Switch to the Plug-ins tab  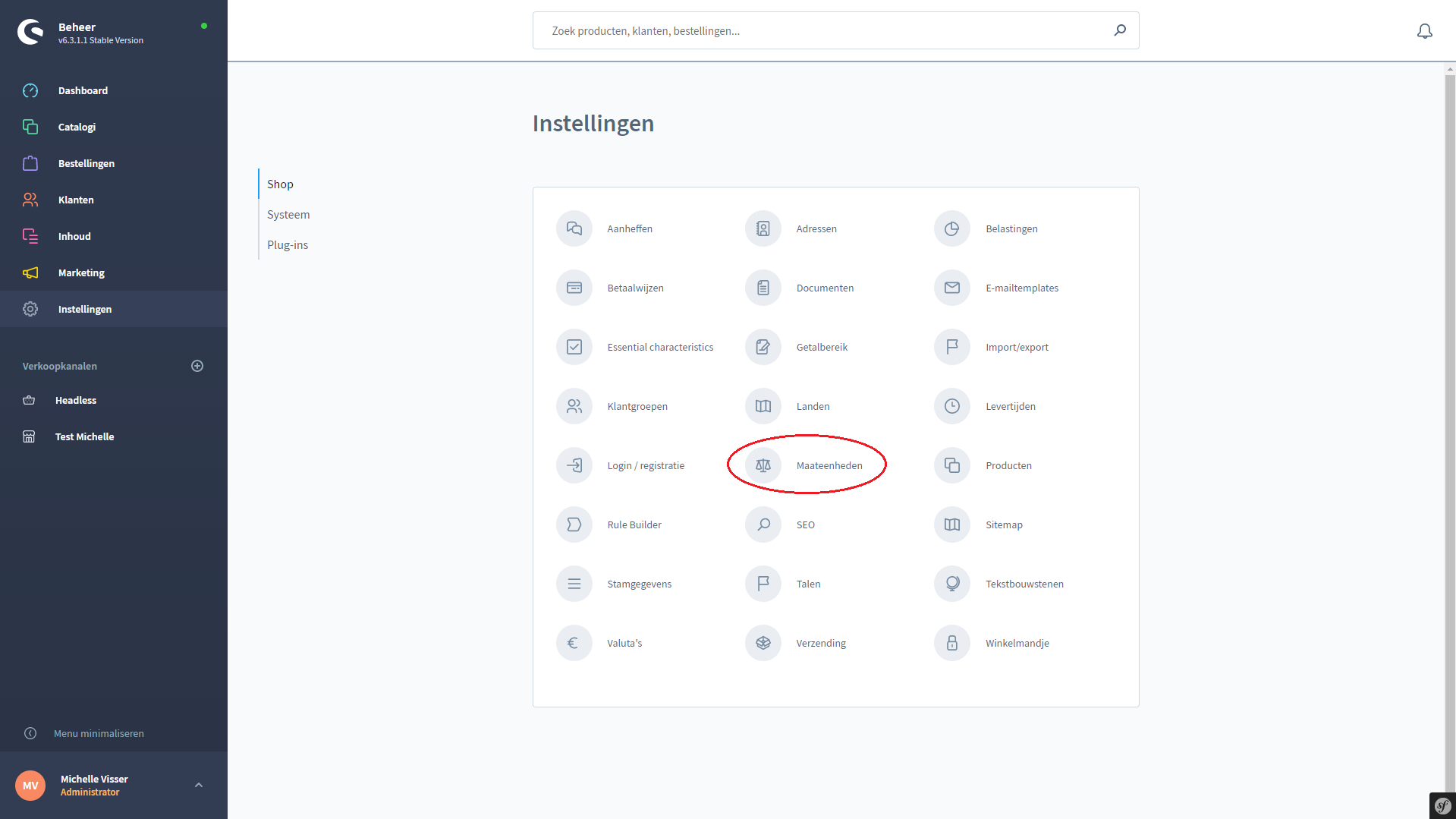pyautogui.click(x=288, y=245)
